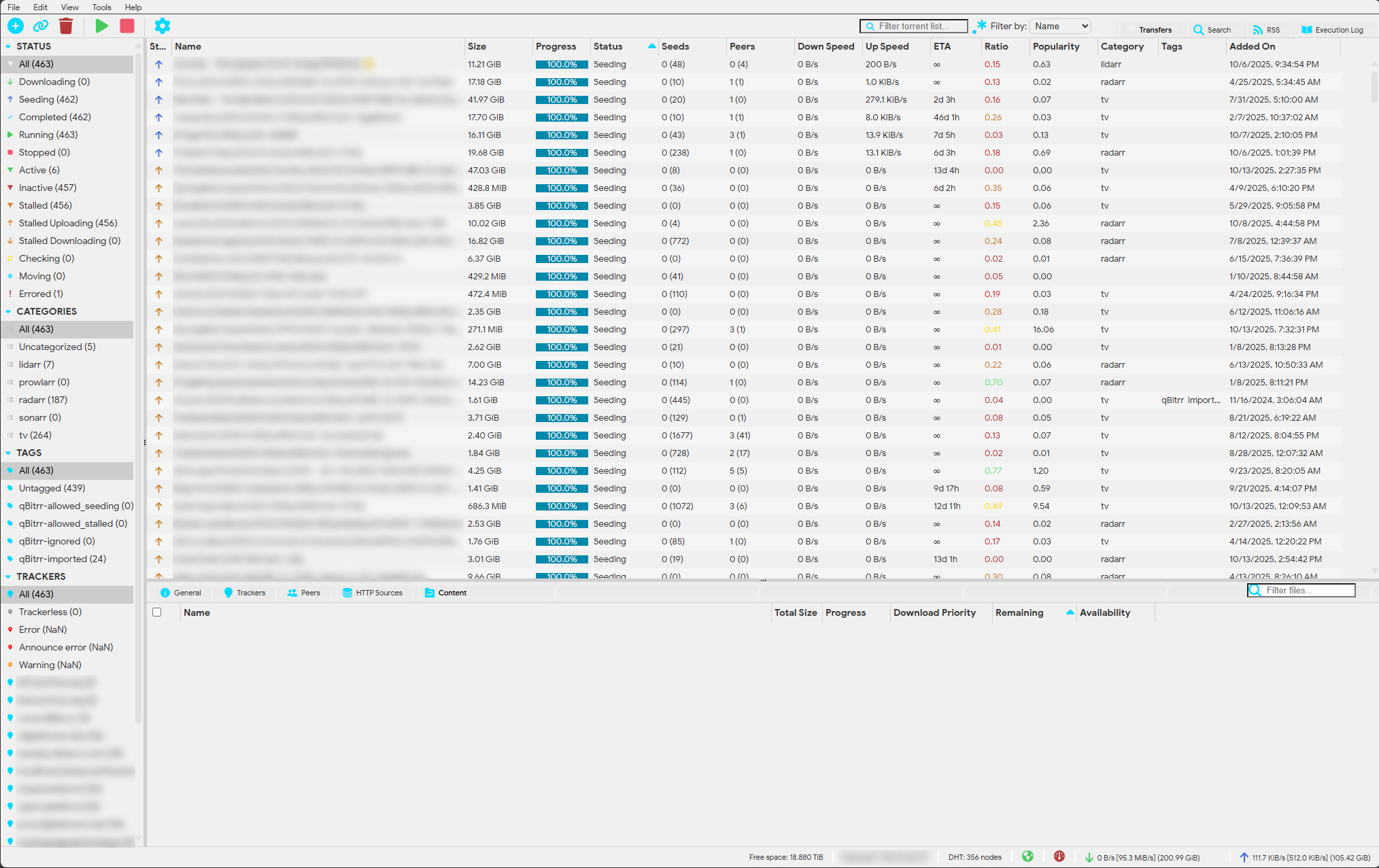Screen dimensions: 1379x868
Task: Click the Search button
Action: (1211, 29)
